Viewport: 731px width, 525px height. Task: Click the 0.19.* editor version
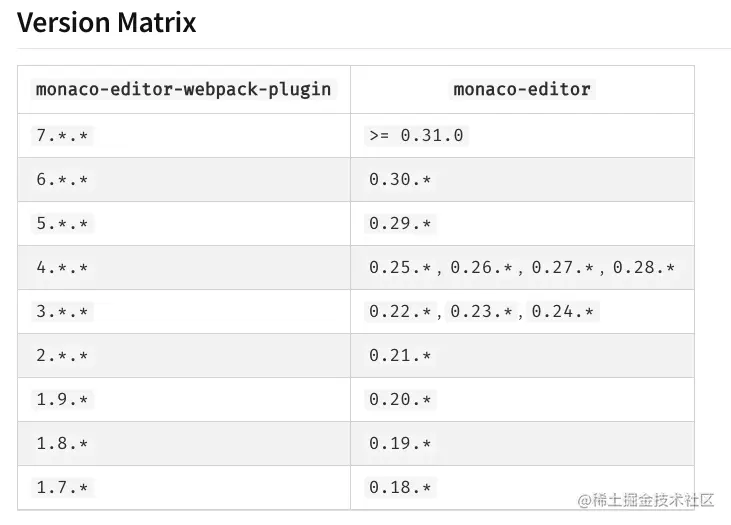(400, 443)
